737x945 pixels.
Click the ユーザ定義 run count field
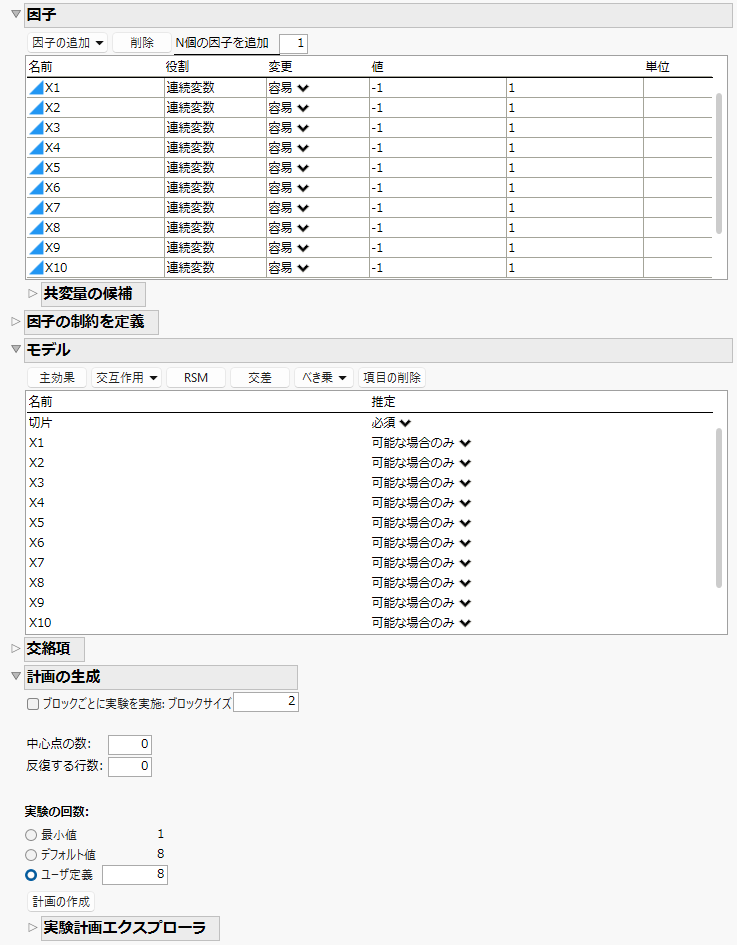tap(134, 874)
